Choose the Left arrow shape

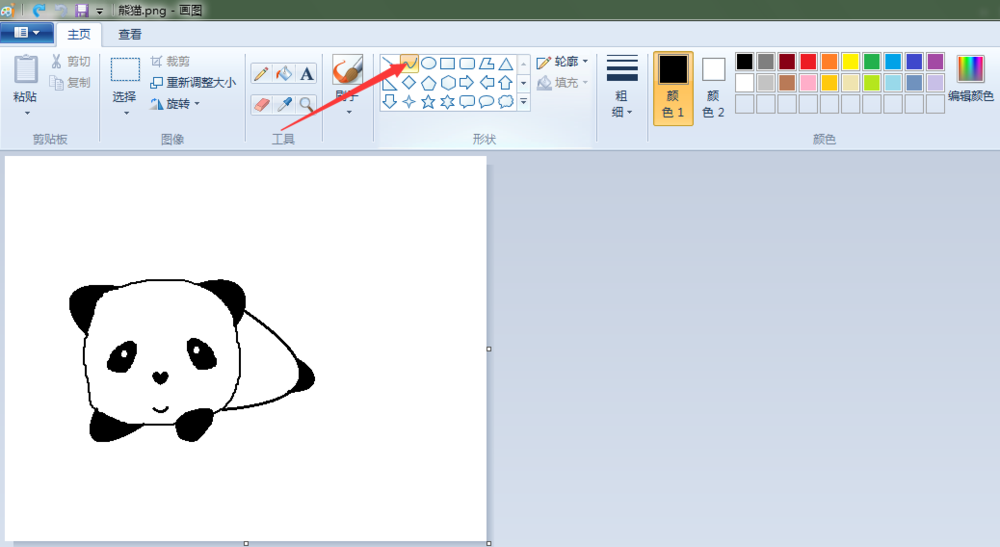(x=486, y=82)
